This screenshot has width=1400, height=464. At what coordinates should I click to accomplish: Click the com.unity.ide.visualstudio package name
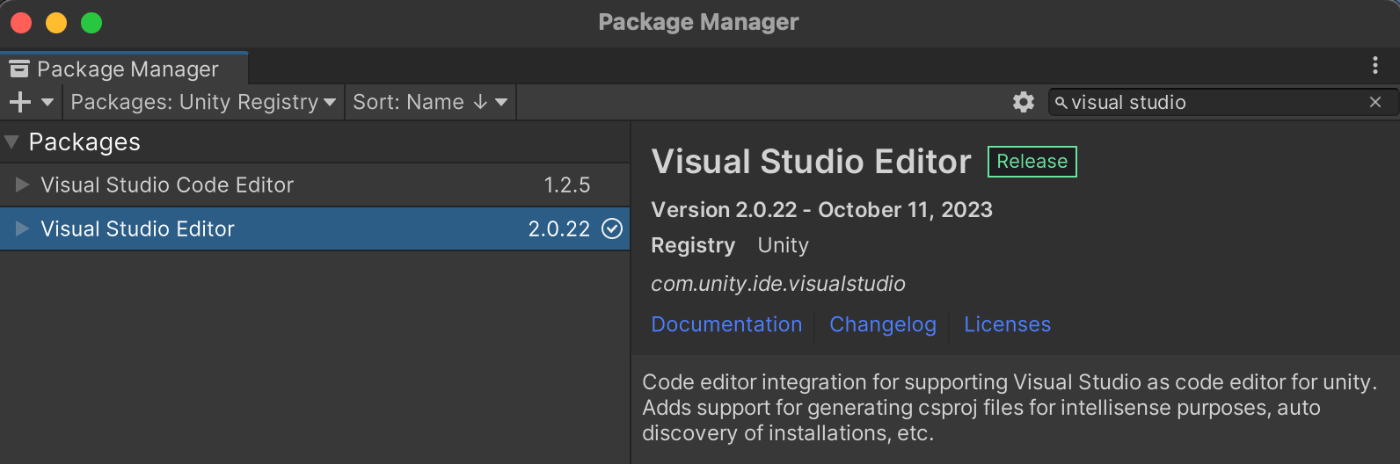(x=778, y=284)
